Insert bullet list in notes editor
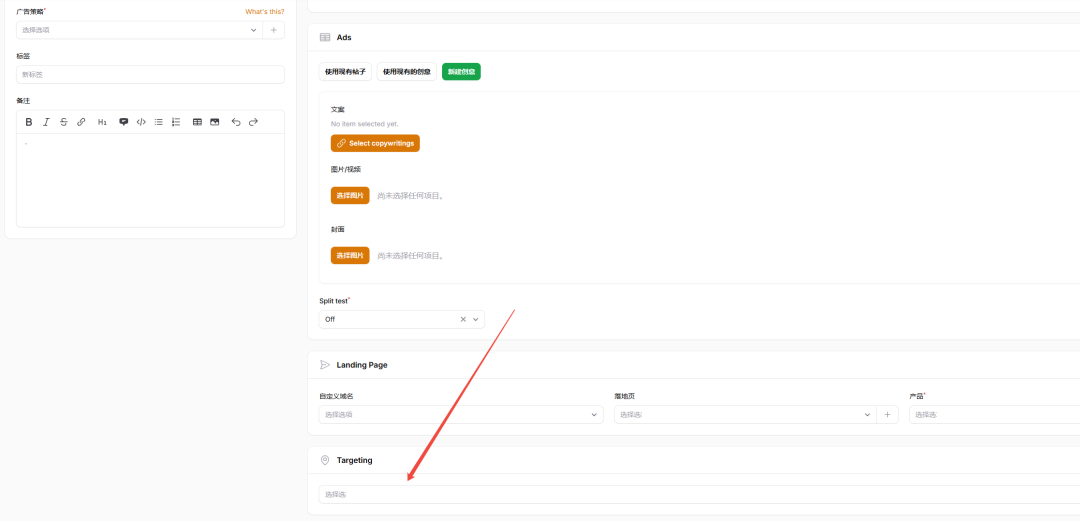This screenshot has height=521, width=1080. [159, 122]
